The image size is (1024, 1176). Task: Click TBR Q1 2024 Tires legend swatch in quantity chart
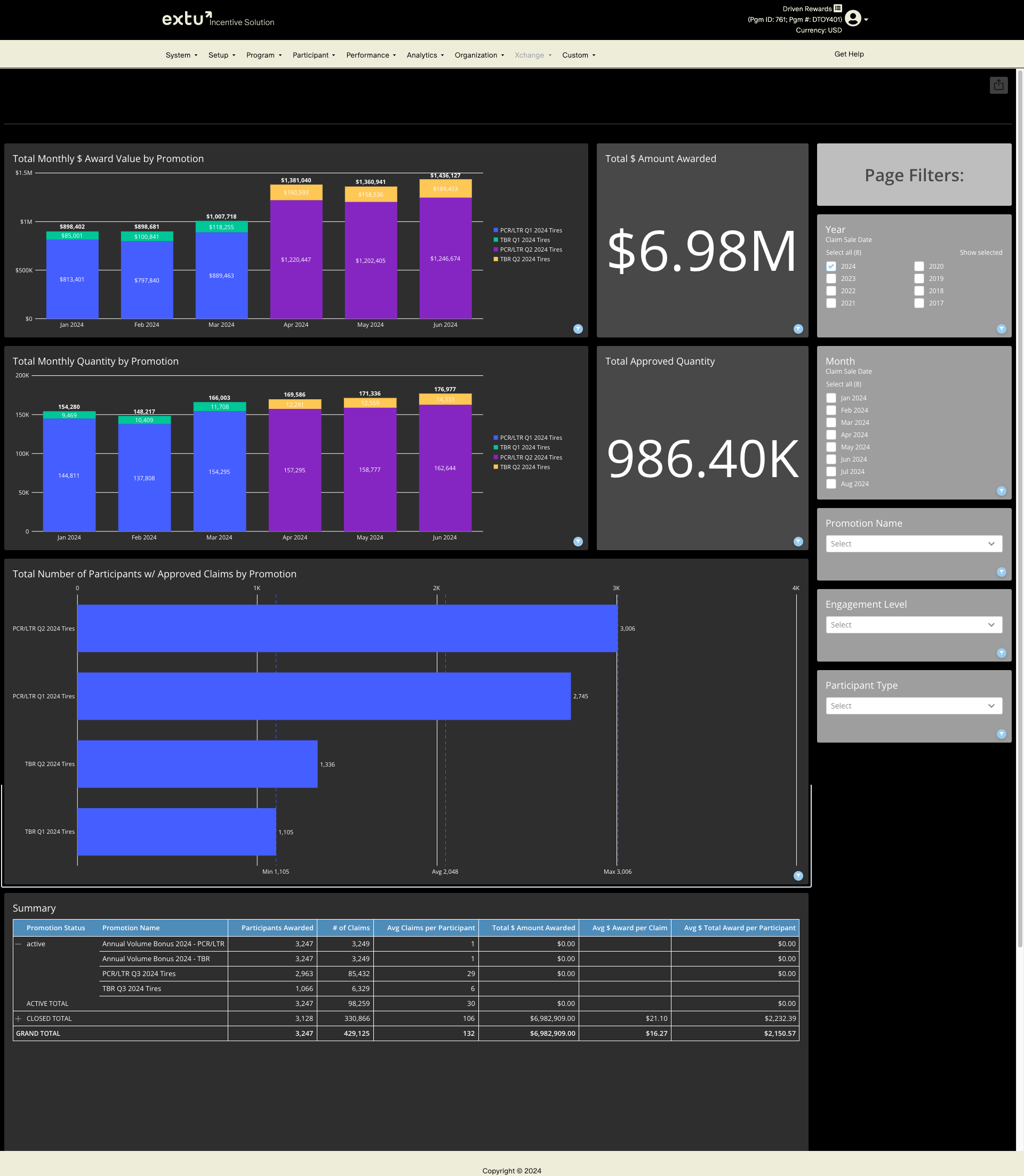tap(495, 448)
